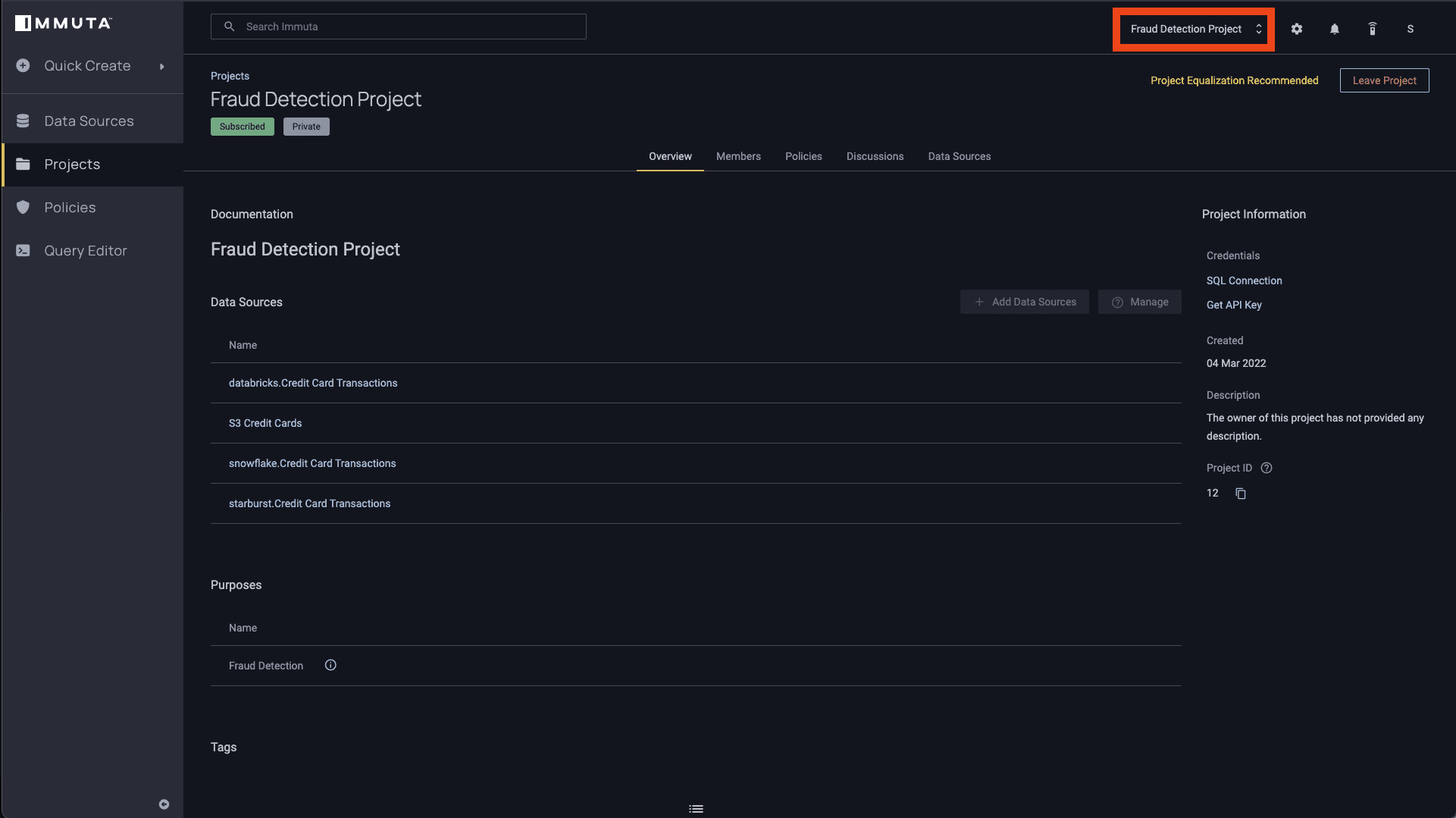Click the Fraud Detection purpose row
Screen dimensions: 1456x818
pos(696,666)
